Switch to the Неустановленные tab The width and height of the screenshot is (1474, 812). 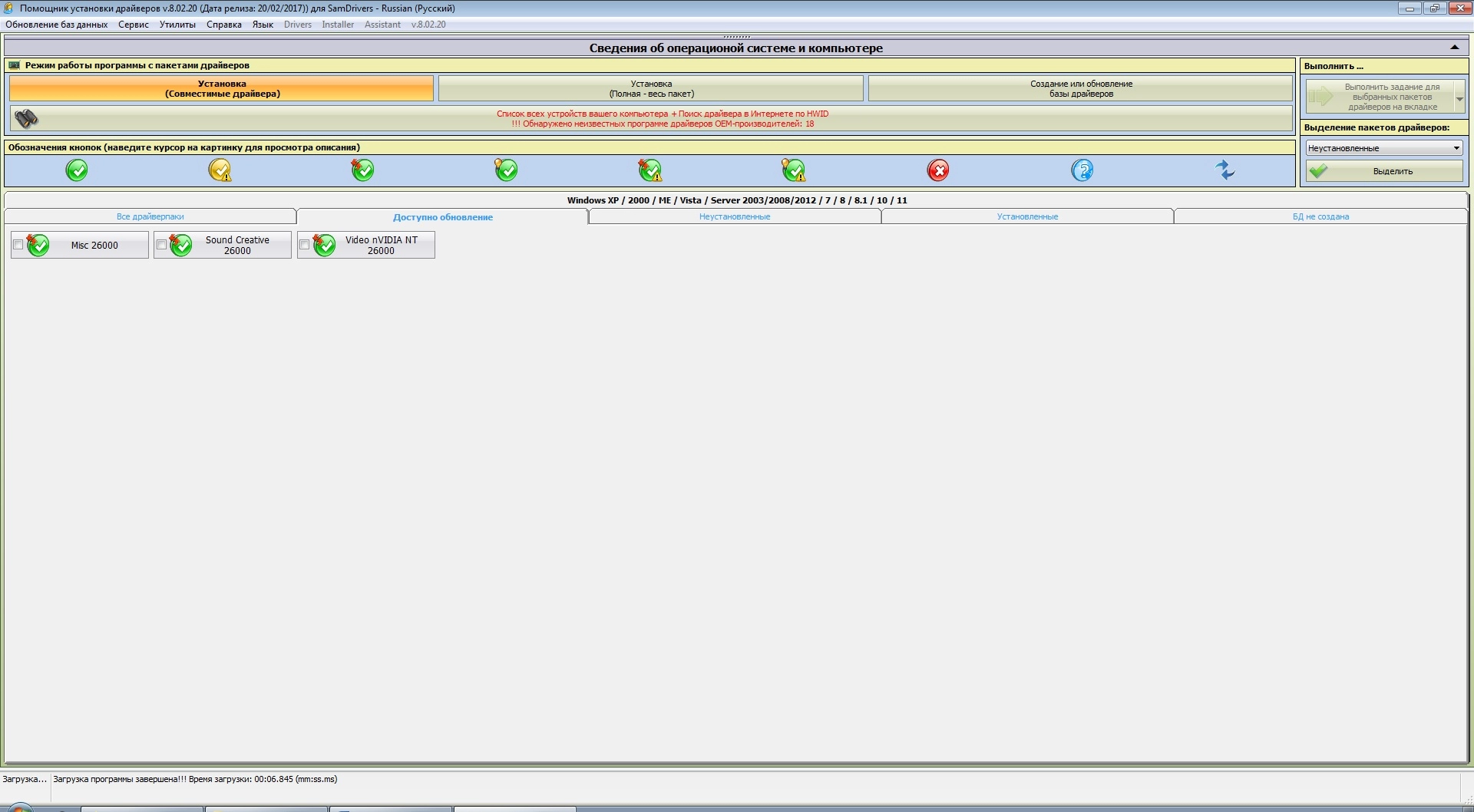coord(735,216)
